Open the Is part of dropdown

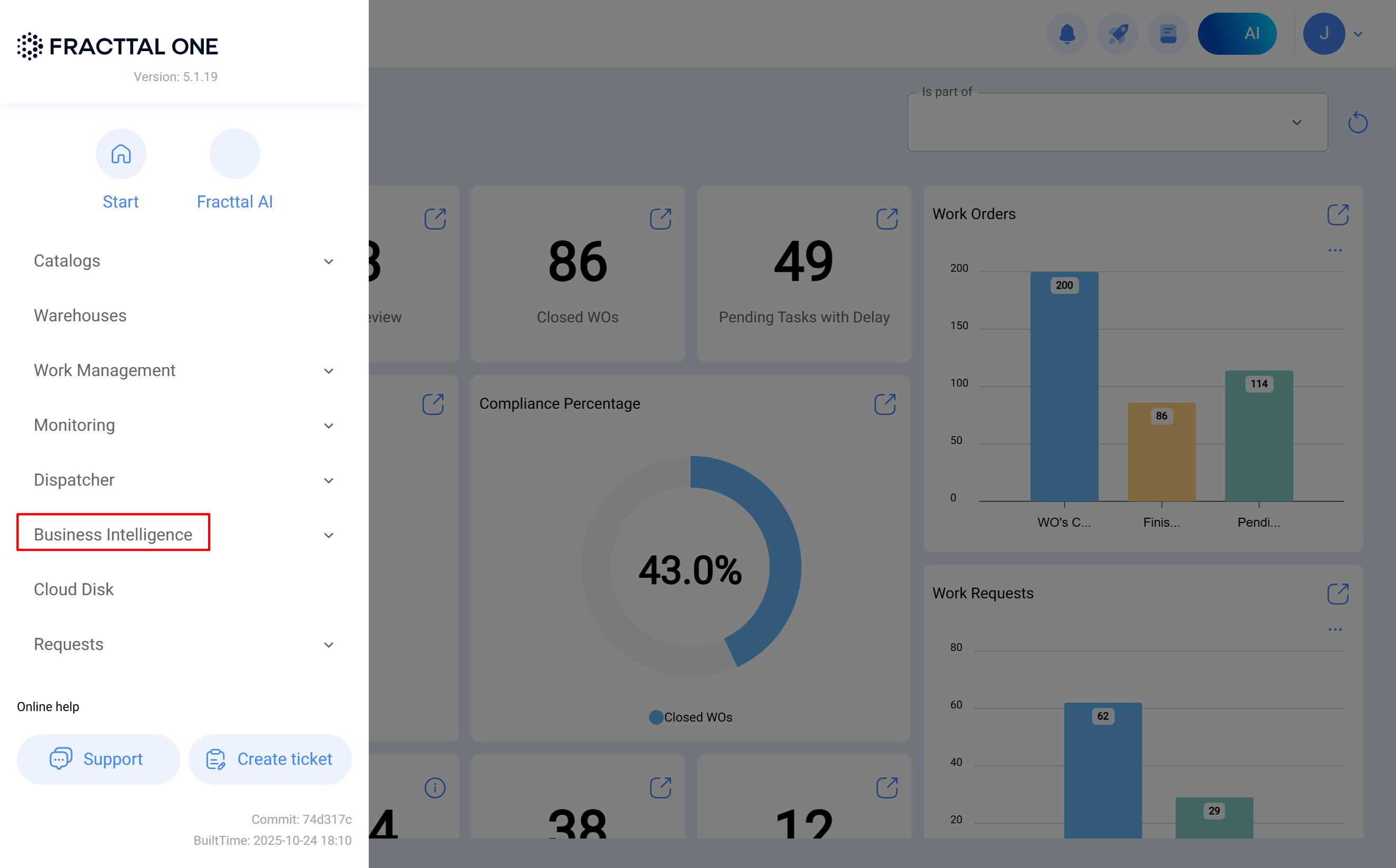coord(1117,122)
